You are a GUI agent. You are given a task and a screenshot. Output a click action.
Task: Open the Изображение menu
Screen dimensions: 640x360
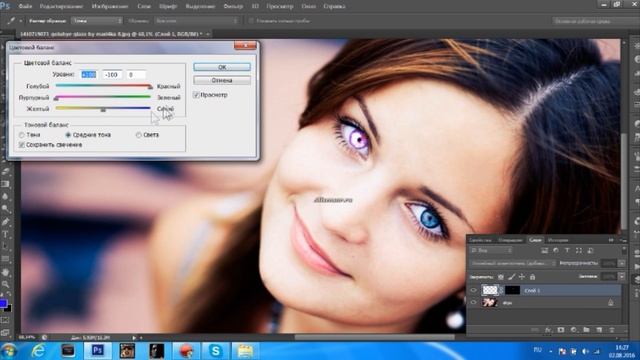click(x=110, y=6)
